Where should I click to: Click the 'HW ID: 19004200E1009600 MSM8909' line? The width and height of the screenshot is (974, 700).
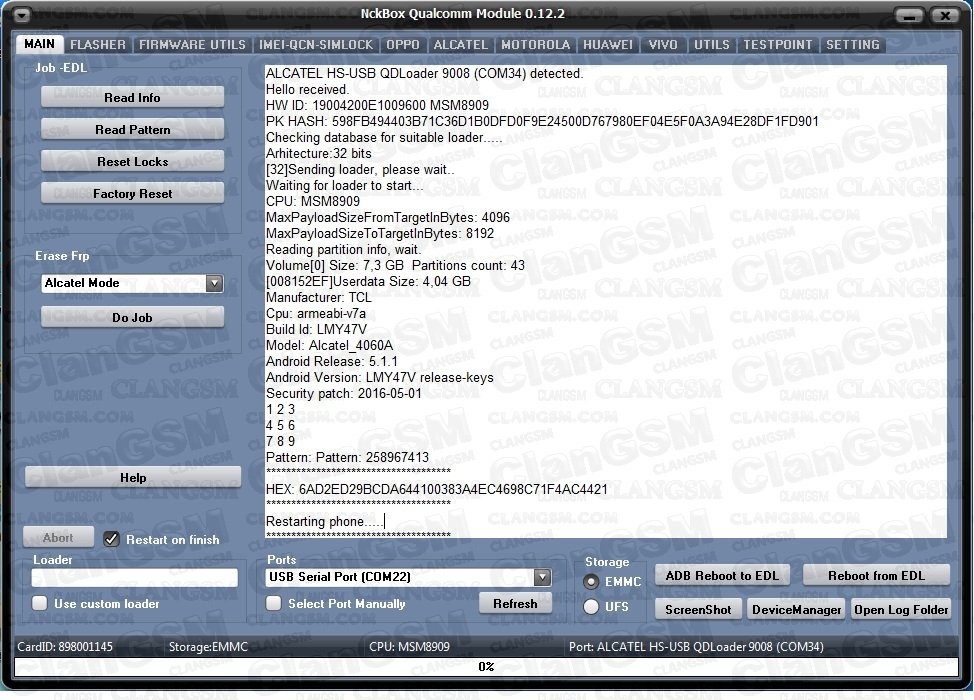[x=377, y=106]
